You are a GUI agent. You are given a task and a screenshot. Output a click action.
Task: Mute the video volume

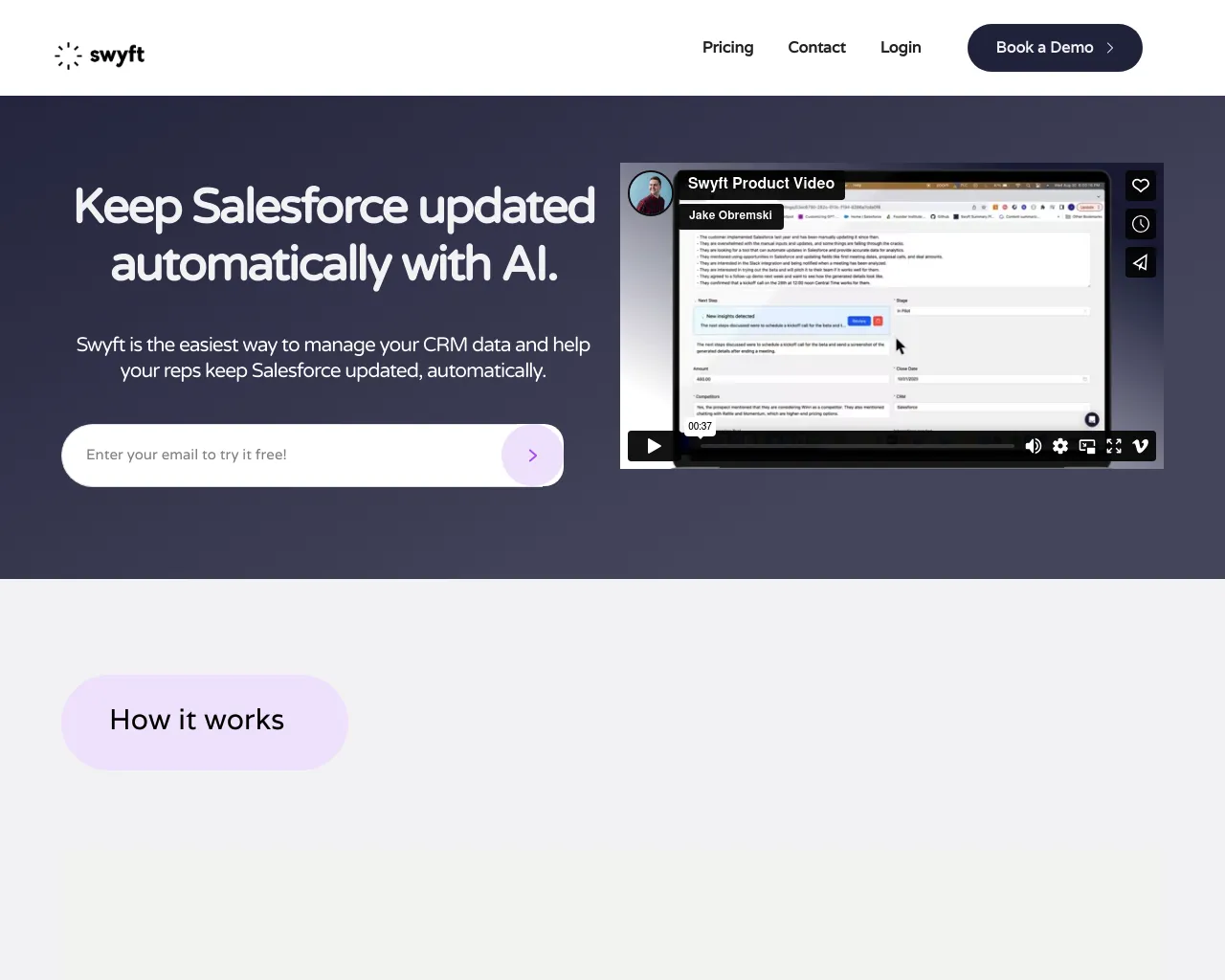coord(1034,446)
